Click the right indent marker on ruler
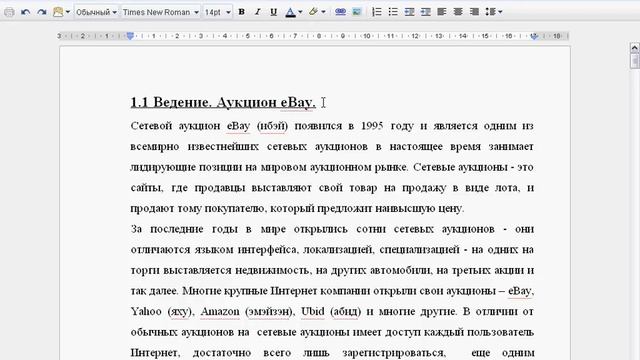 click(x=534, y=36)
